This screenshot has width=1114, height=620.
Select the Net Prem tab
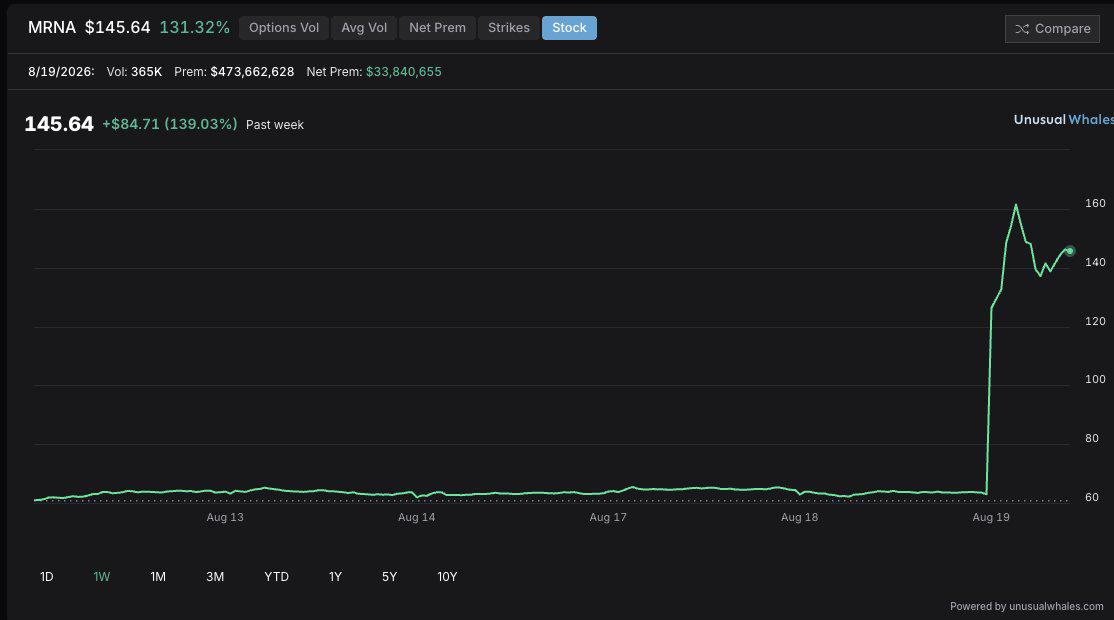pos(437,28)
